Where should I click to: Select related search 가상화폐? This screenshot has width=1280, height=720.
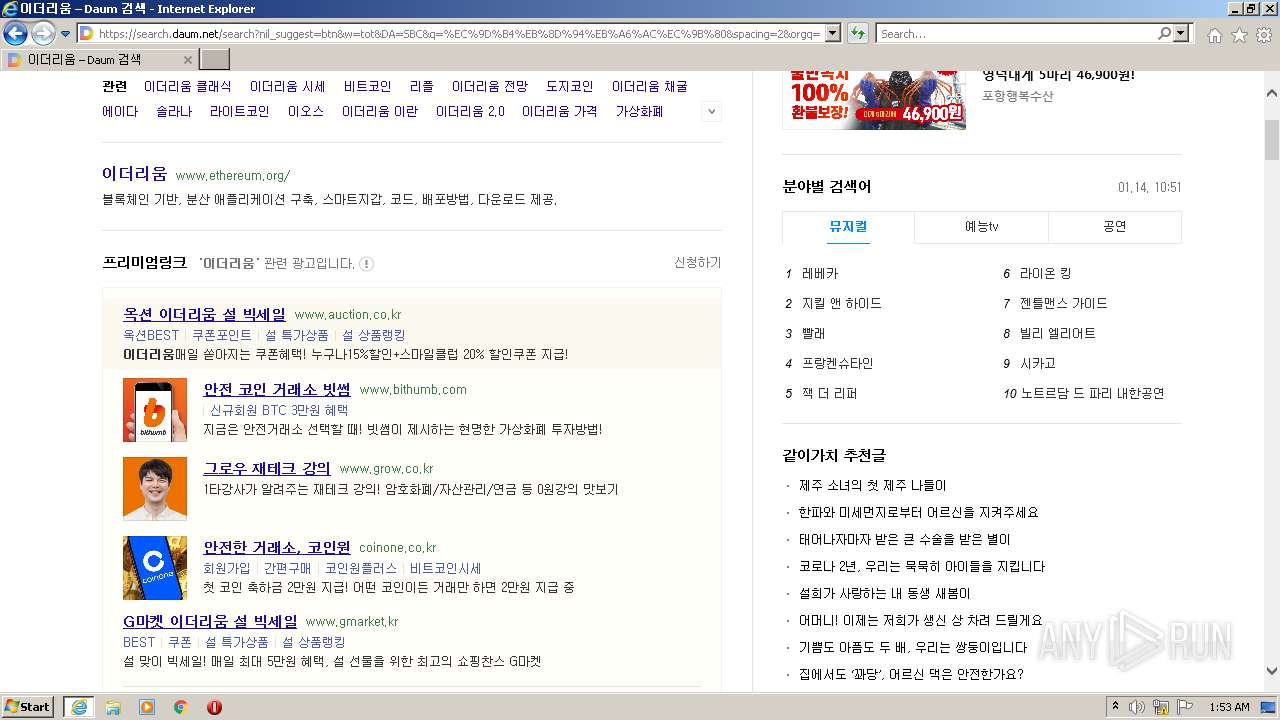639,112
